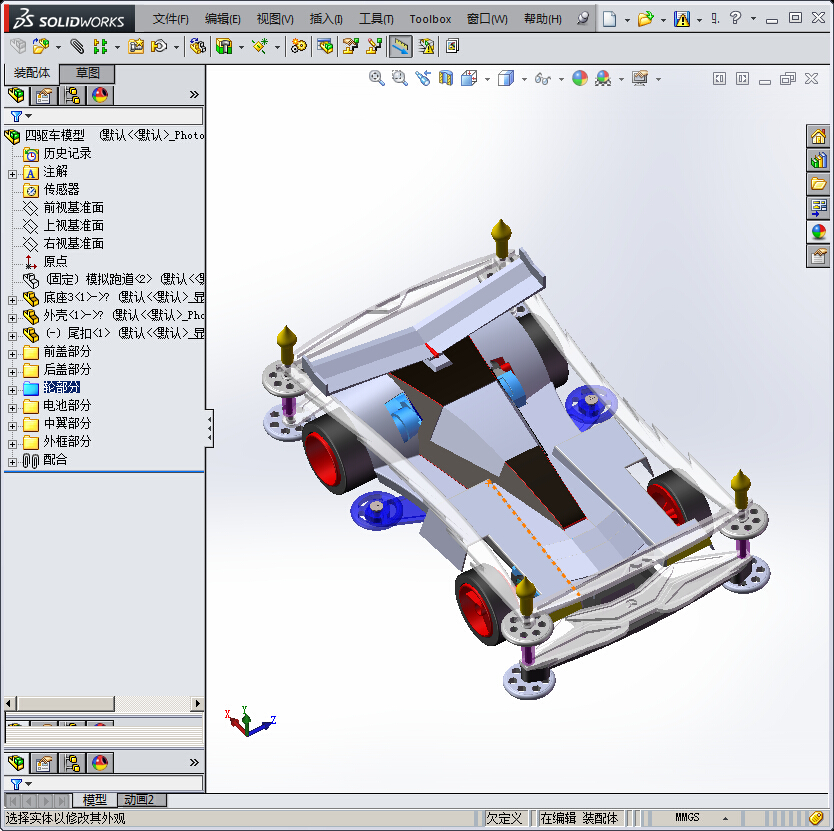The height and width of the screenshot is (831, 834).
Task: Open the View Palette task pane icon
Action: 818,207
